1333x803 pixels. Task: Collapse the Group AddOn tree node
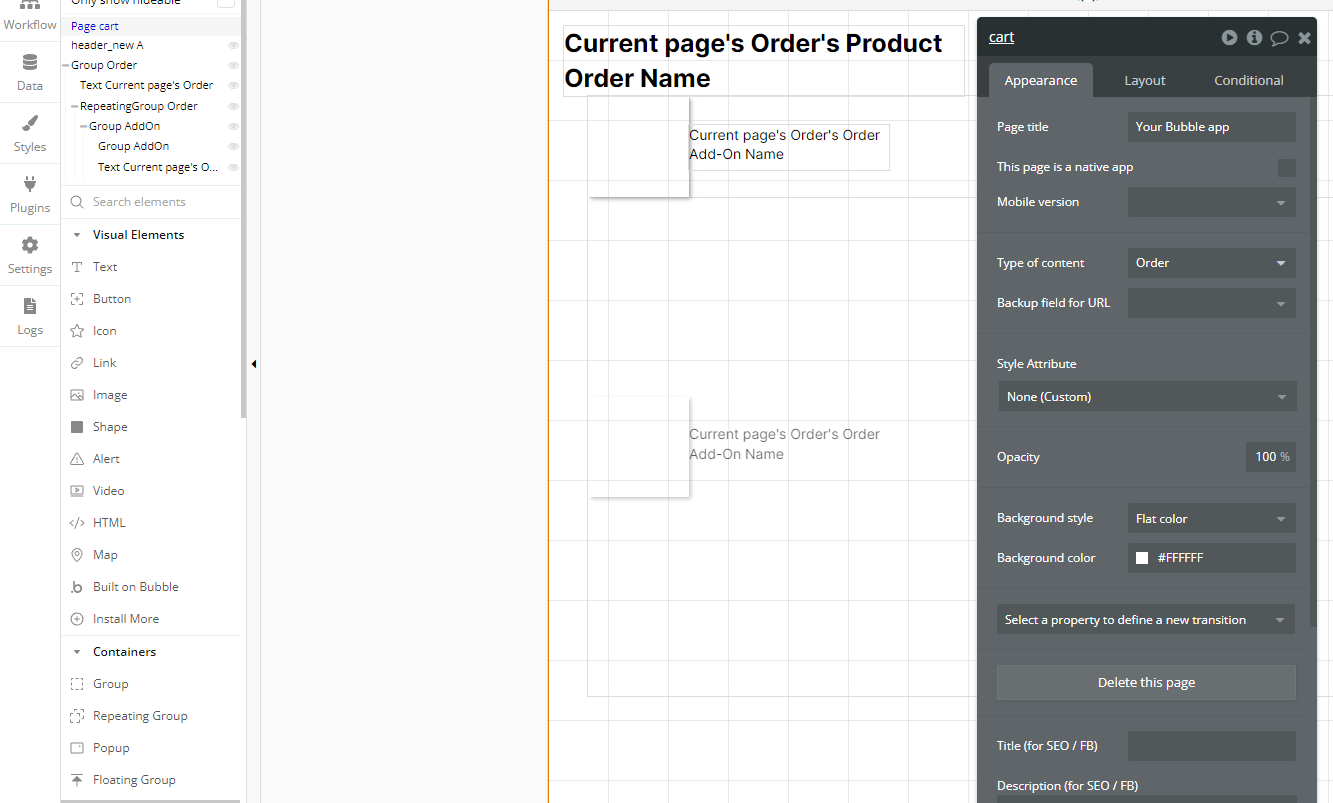coord(83,127)
